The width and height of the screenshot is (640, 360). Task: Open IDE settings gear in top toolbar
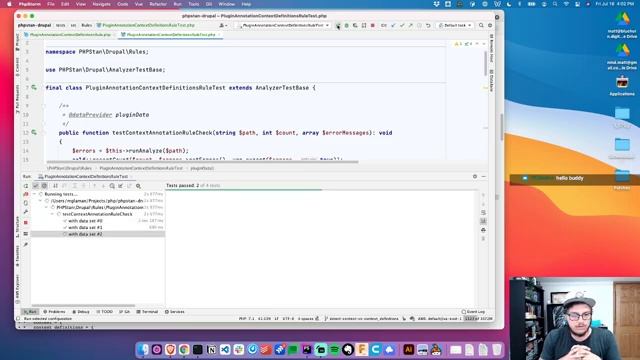[x=490, y=25]
